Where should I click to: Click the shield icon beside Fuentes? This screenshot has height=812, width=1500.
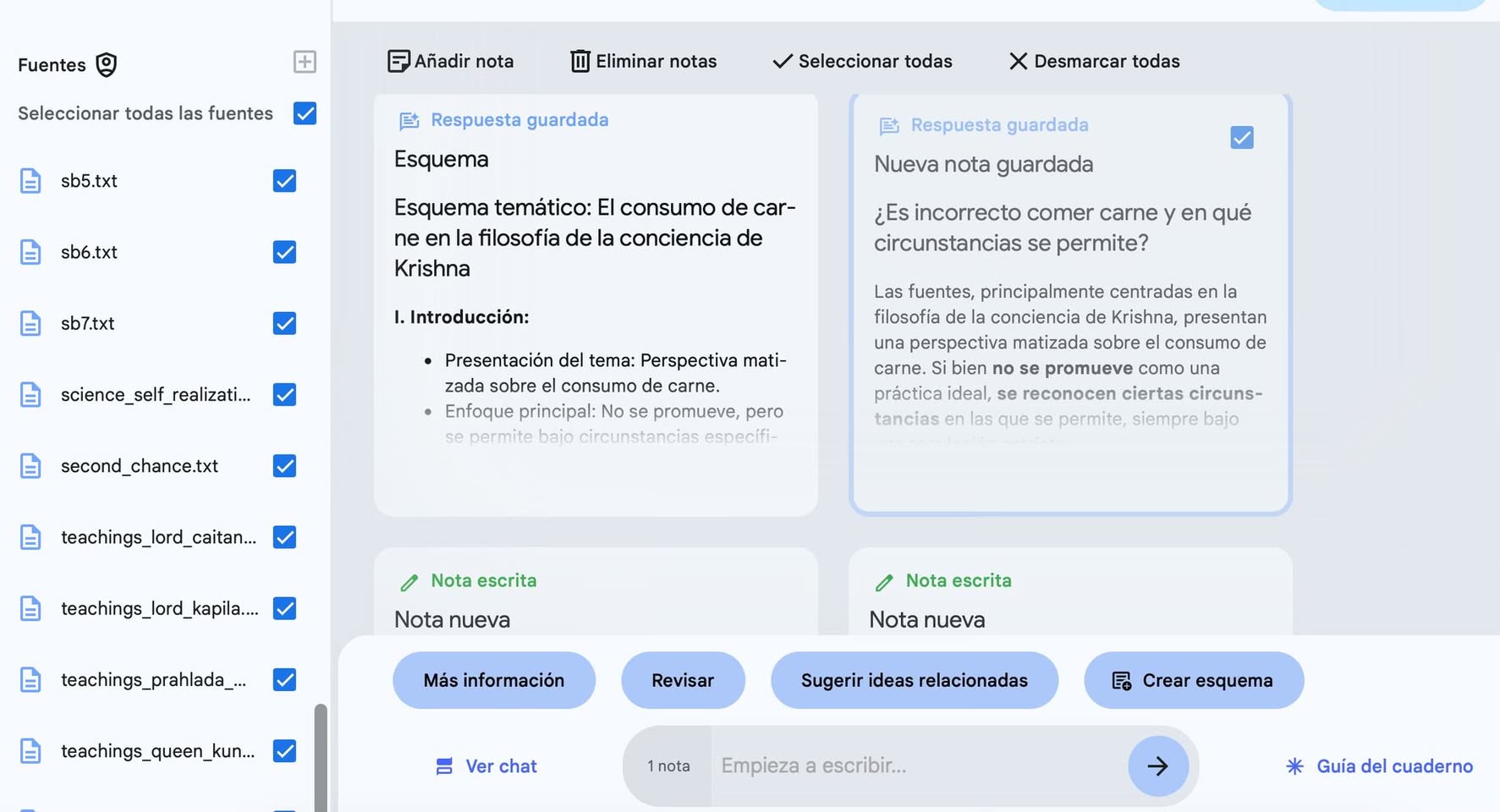click(x=106, y=65)
